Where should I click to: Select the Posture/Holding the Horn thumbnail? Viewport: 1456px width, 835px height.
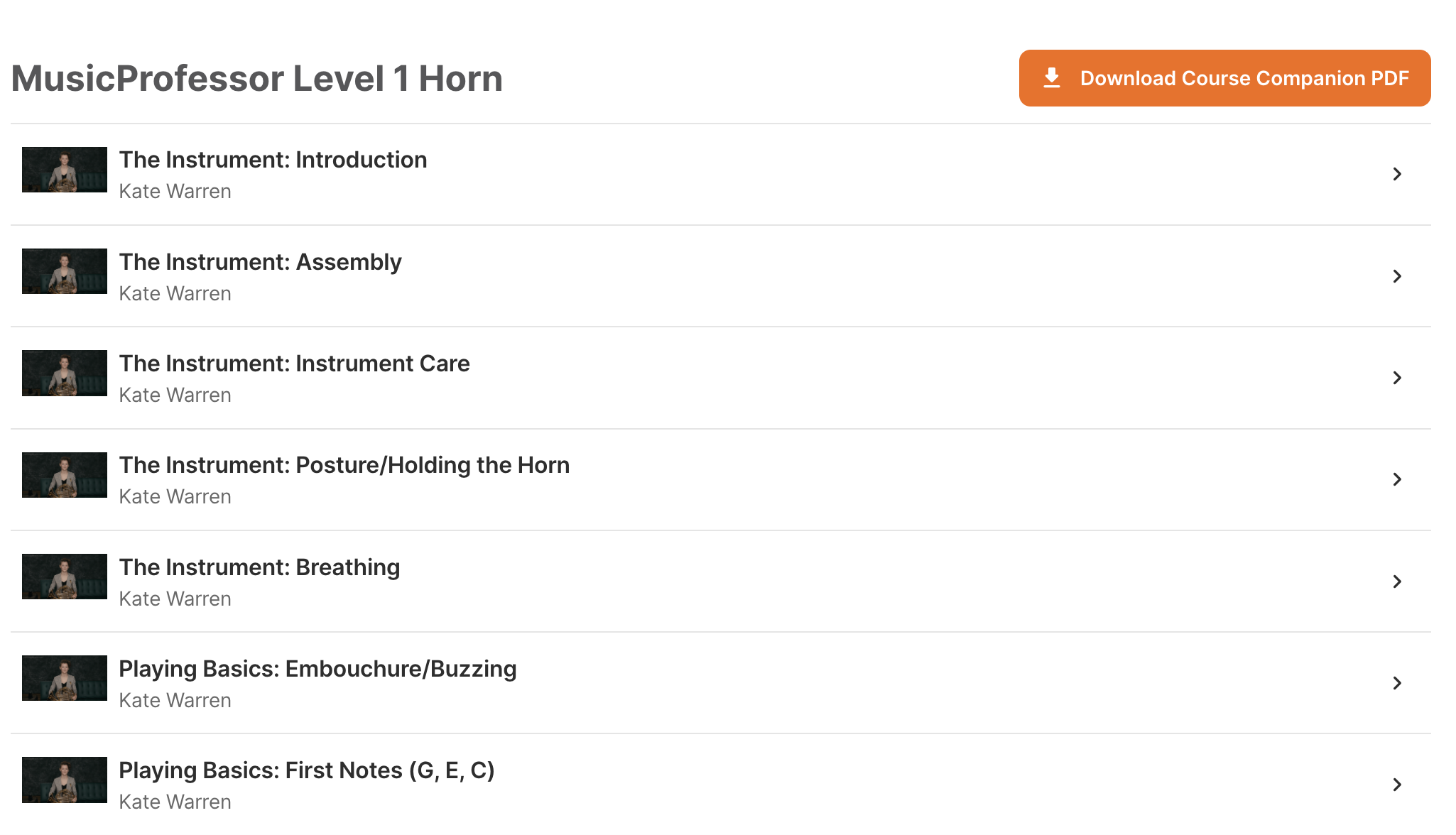65,475
